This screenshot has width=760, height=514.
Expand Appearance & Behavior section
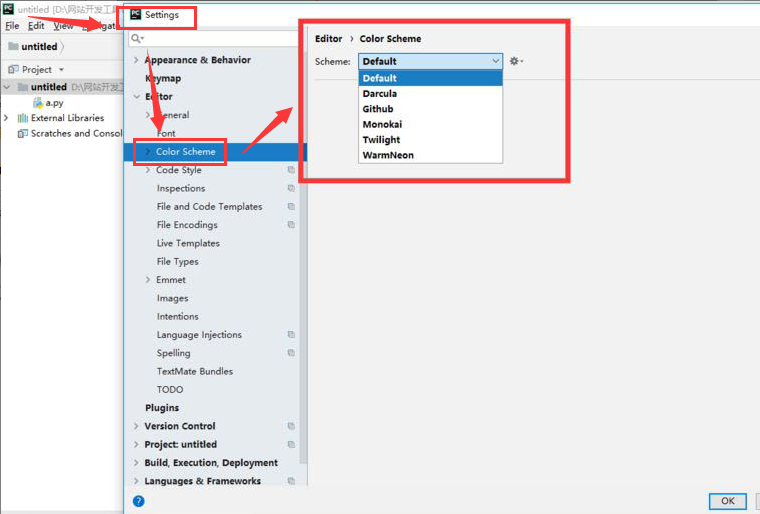136,60
